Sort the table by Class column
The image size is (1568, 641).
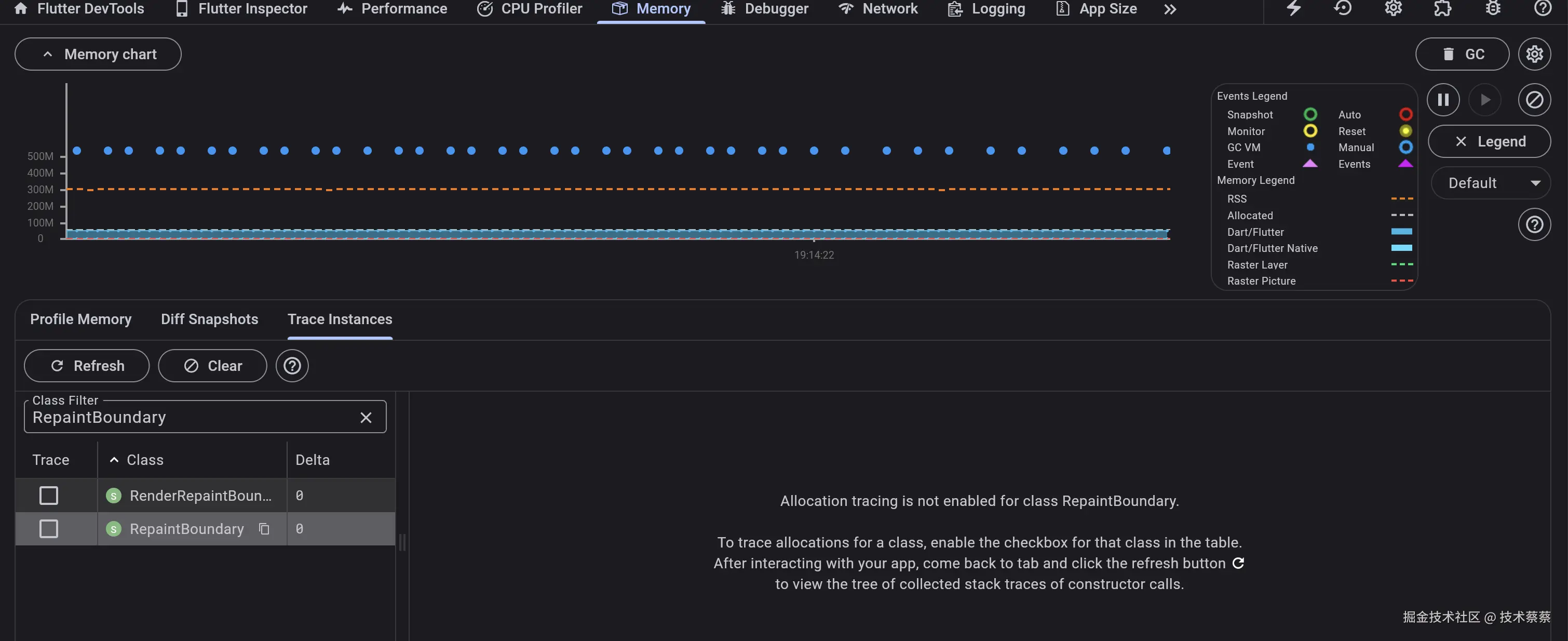click(145, 460)
